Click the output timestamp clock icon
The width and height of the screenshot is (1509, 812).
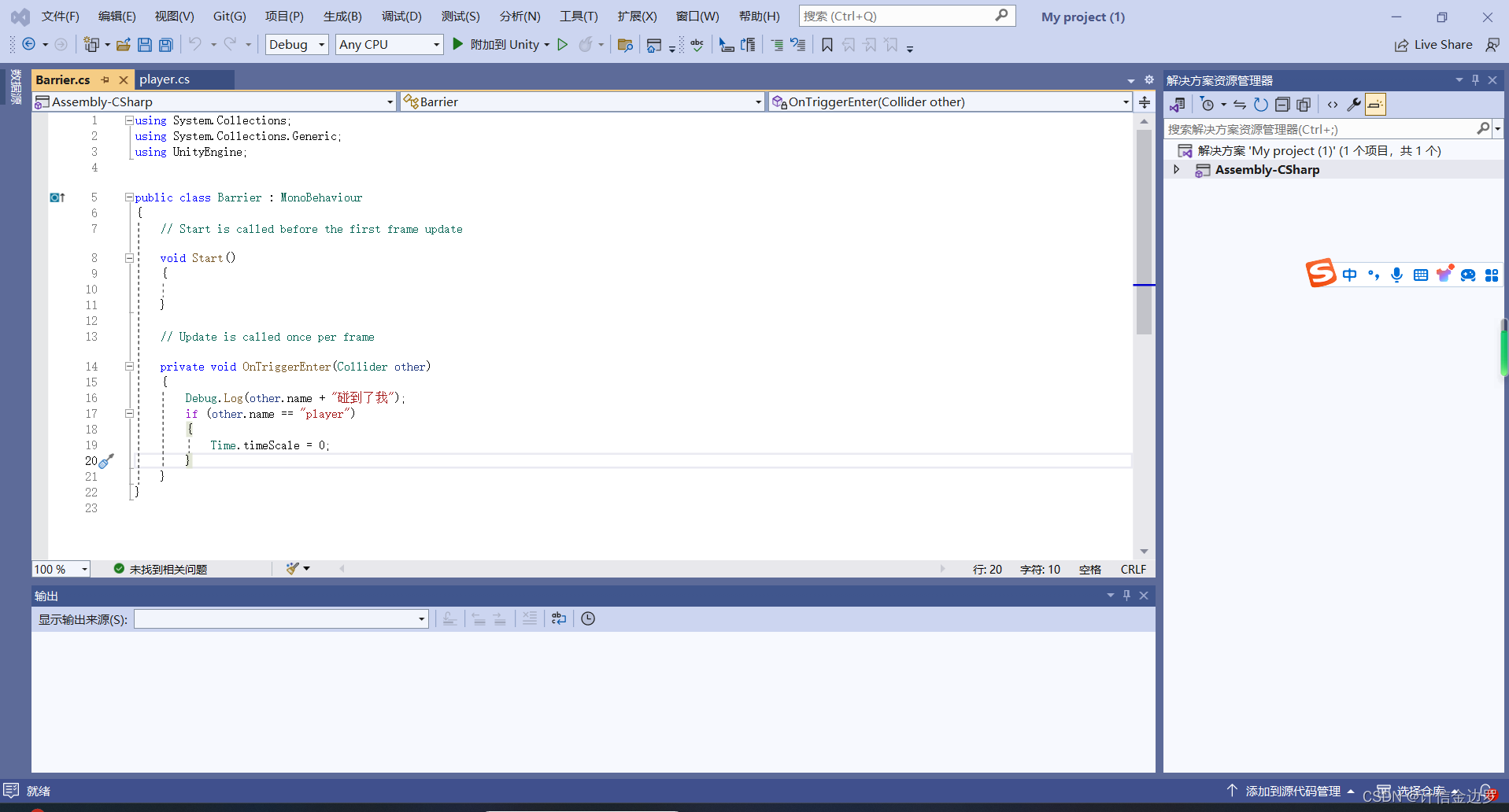588,618
